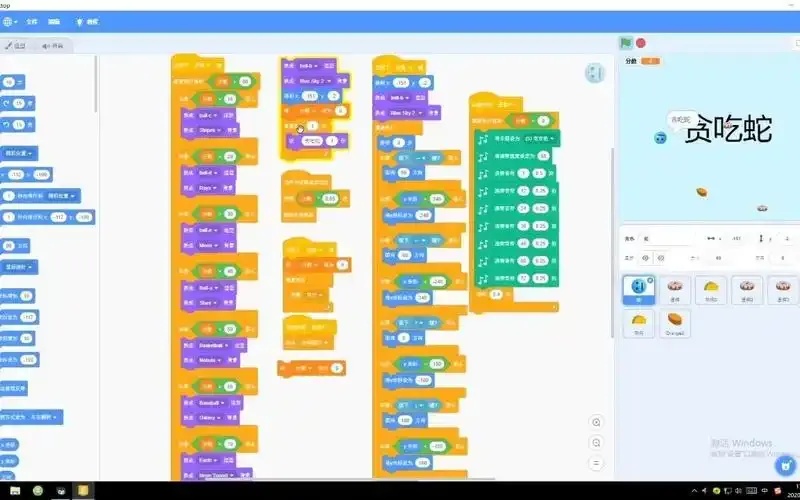This screenshot has width=800, height=500.
Task: Open the Neon Tunnel backdrop dropdown
Action: click(217, 475)
